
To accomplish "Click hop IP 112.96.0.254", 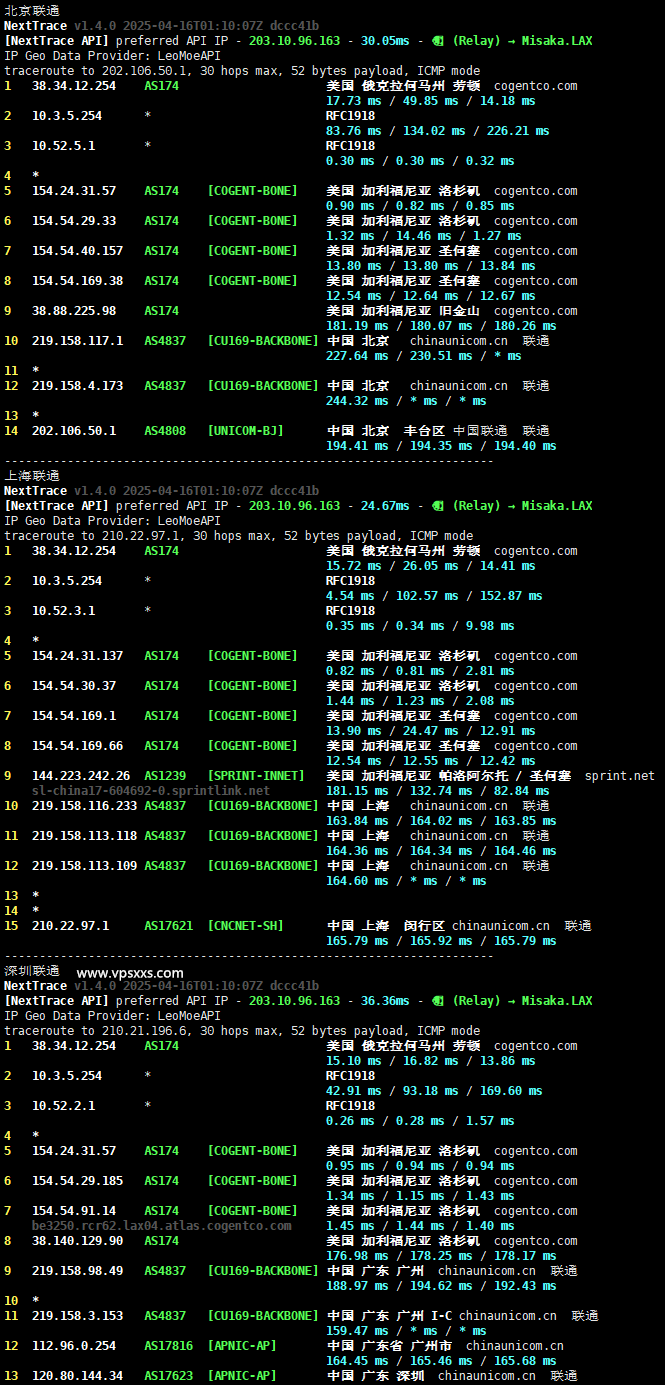I will 74,1346.
